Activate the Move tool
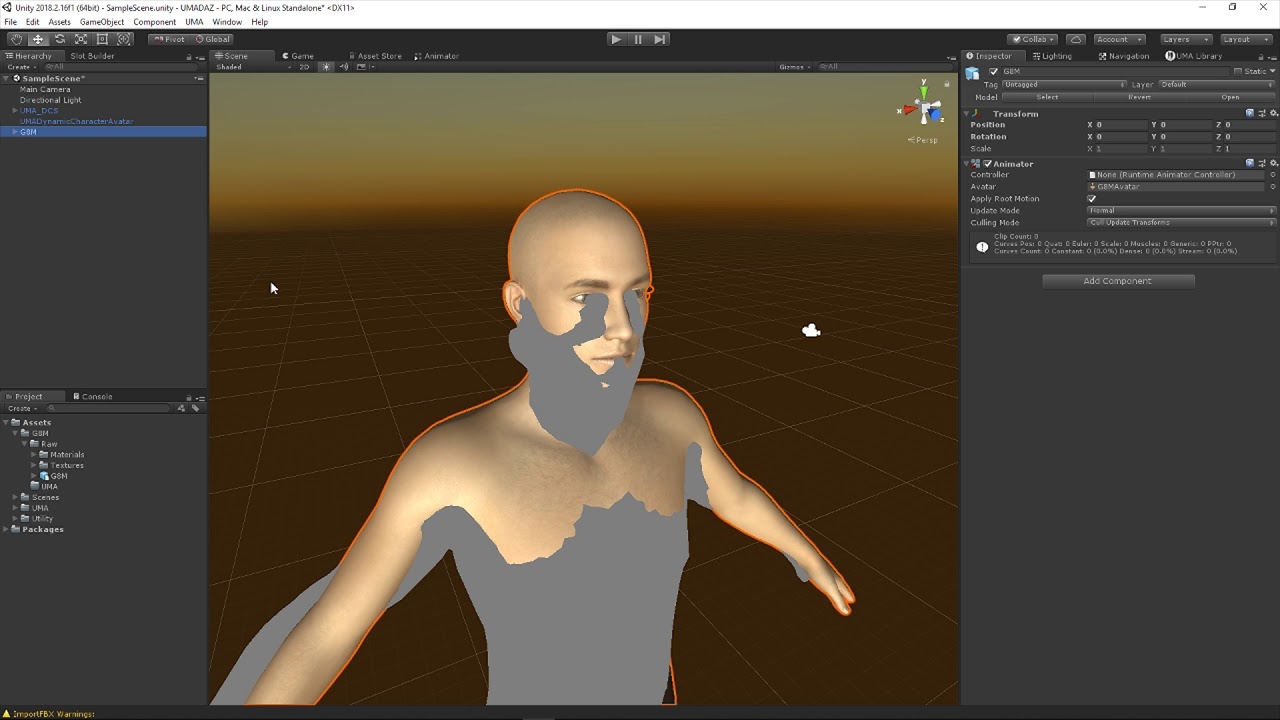The height and width of the screenshot is (720, 1280). point(38,39)
